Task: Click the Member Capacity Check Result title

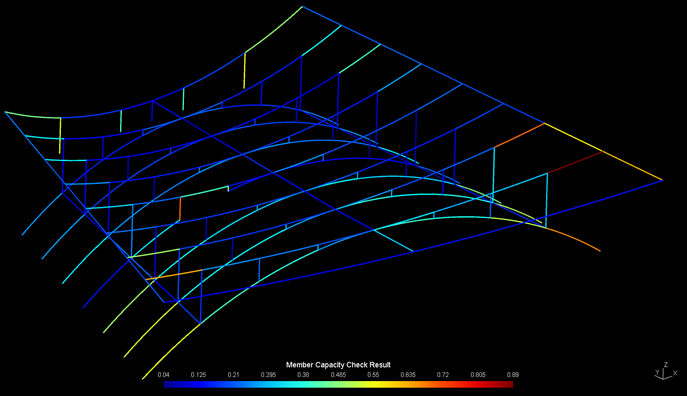Action: pyautogui.click(x=338, y=364)
